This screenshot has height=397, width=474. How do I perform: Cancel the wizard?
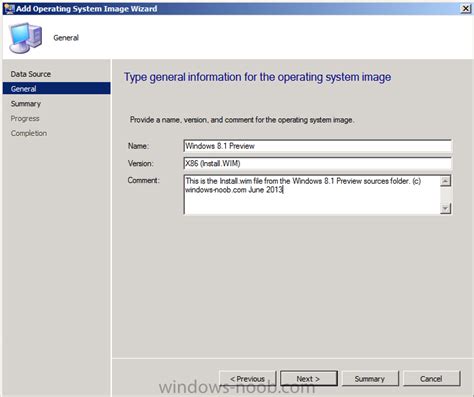pyautogui.click(x=431, y=379)
